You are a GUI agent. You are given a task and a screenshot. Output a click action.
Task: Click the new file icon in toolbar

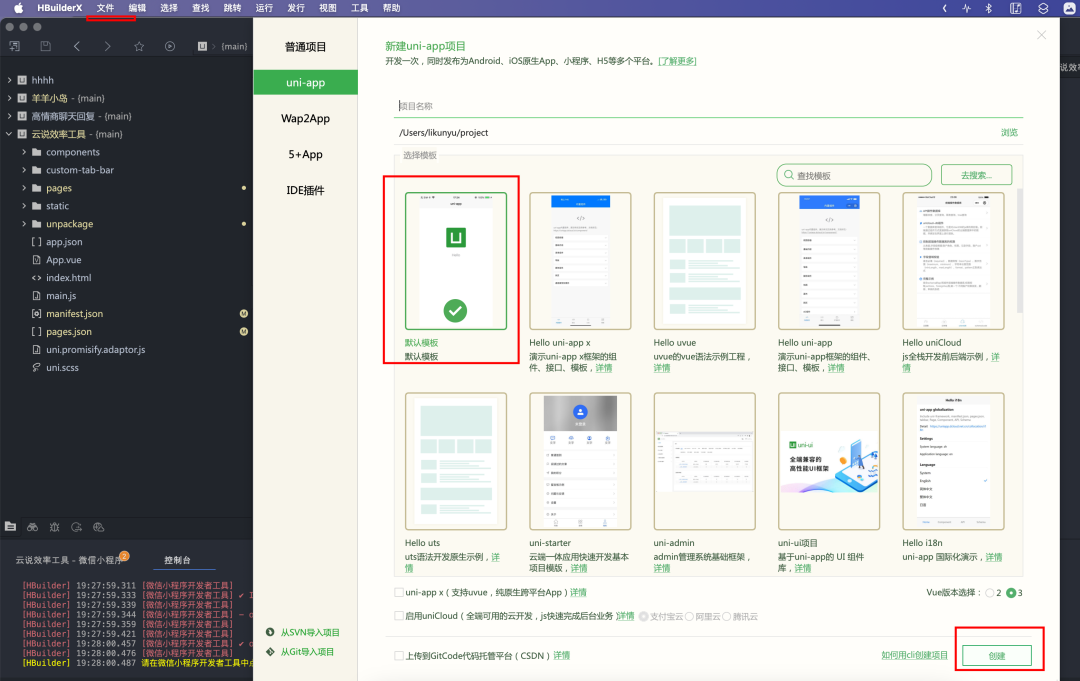14,46
